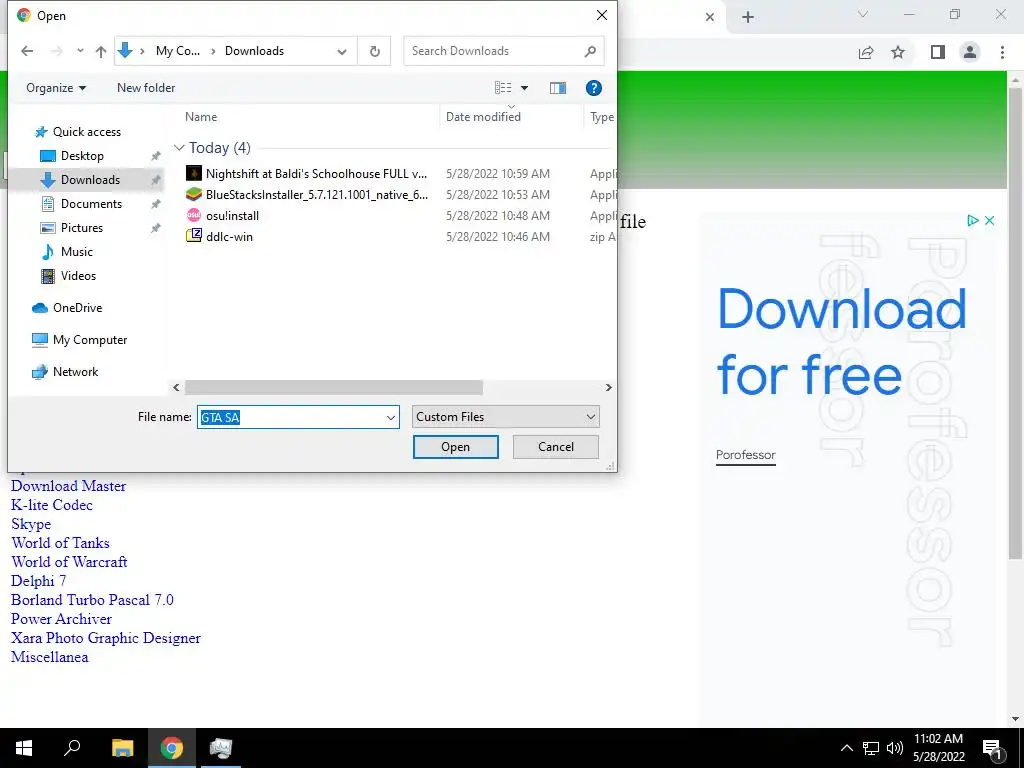The height and width of the screenshot is (768, 1024).
Task: Open the view options dropdown arrow
Action: tap(524, 88)
